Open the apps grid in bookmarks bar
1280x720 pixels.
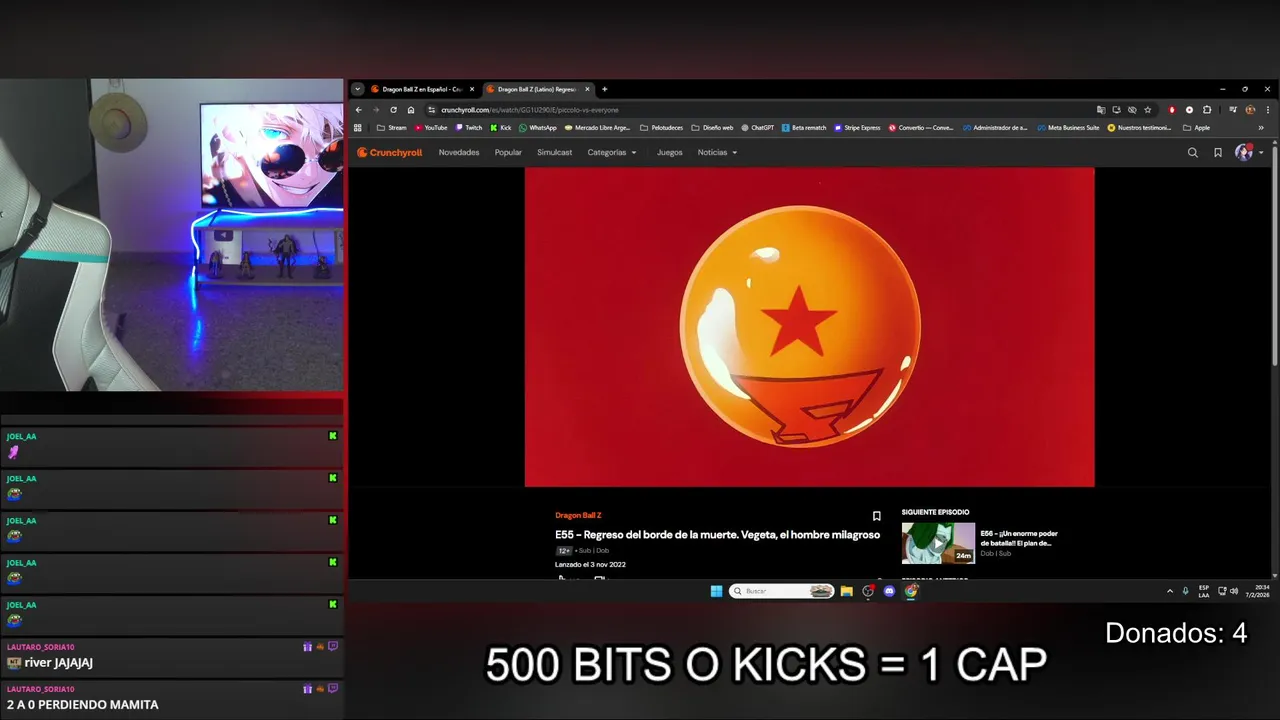pos(358,128)
